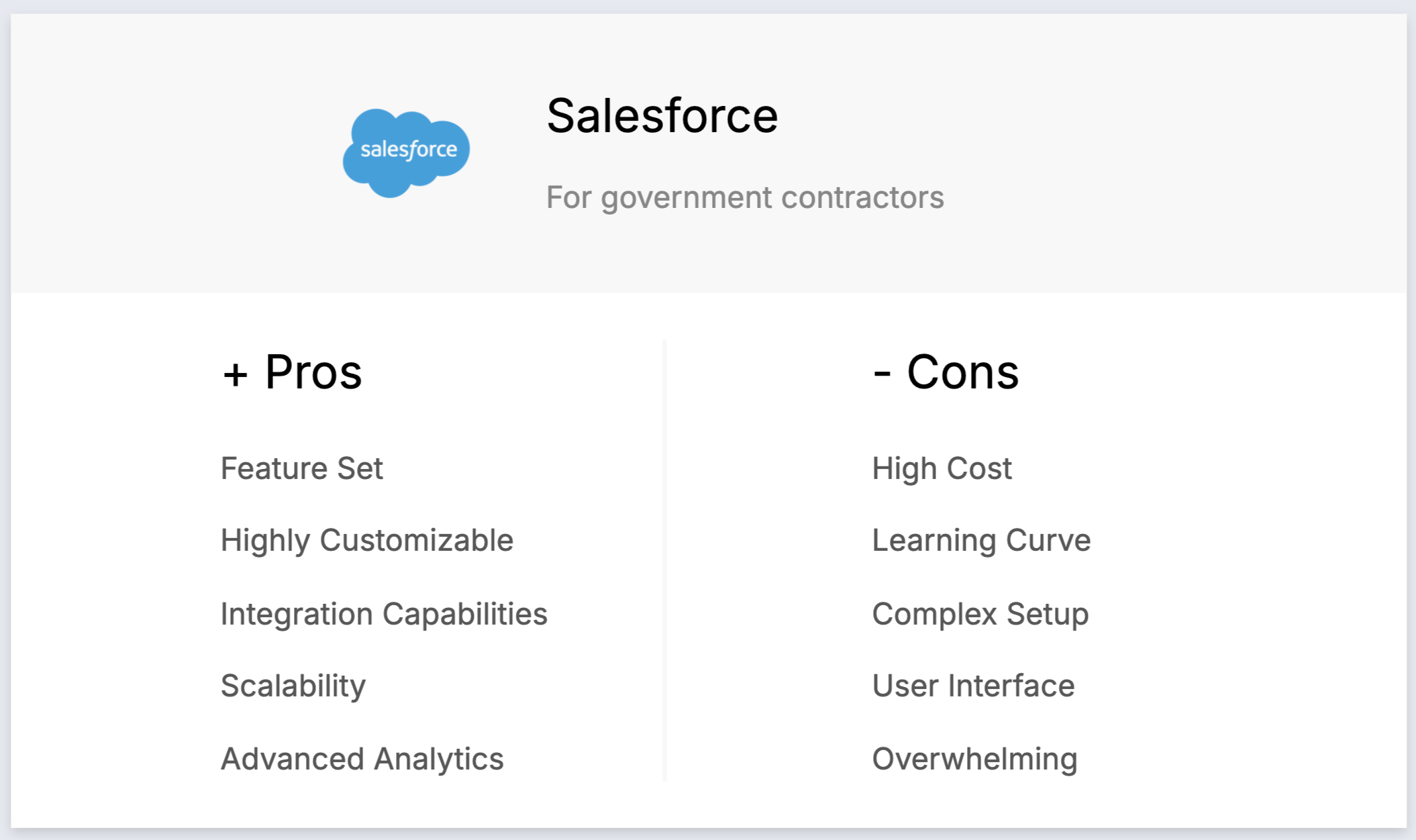This screenshot has width=1416, height=840.
Task: Select the 'User Interface' con item
Action: [x=973, y=686]
